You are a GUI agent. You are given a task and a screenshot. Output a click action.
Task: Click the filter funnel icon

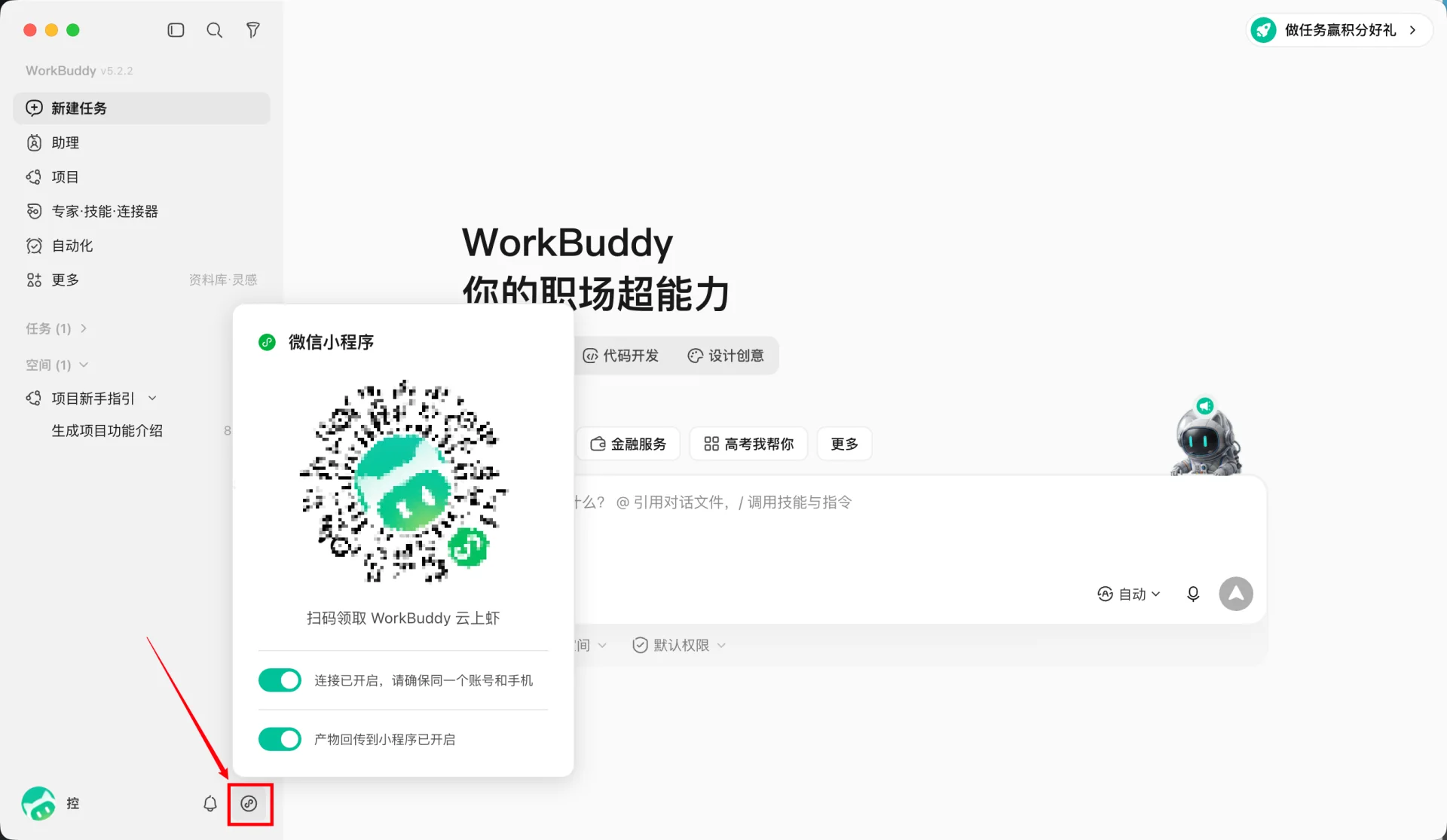253,30
